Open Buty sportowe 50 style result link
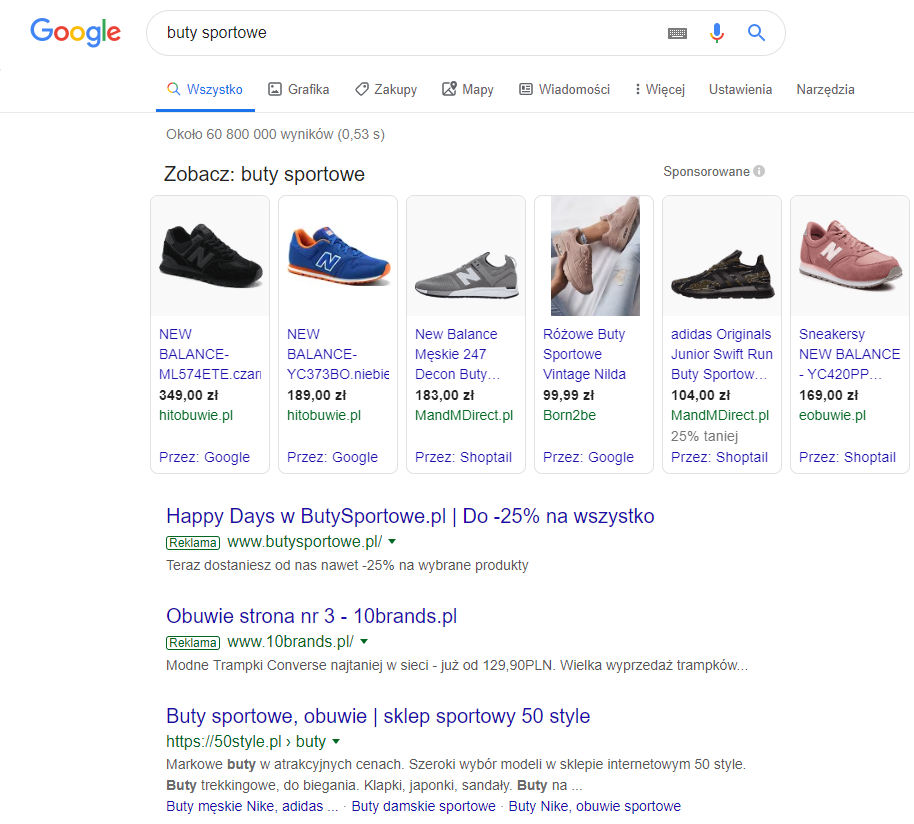 point(378,716)
